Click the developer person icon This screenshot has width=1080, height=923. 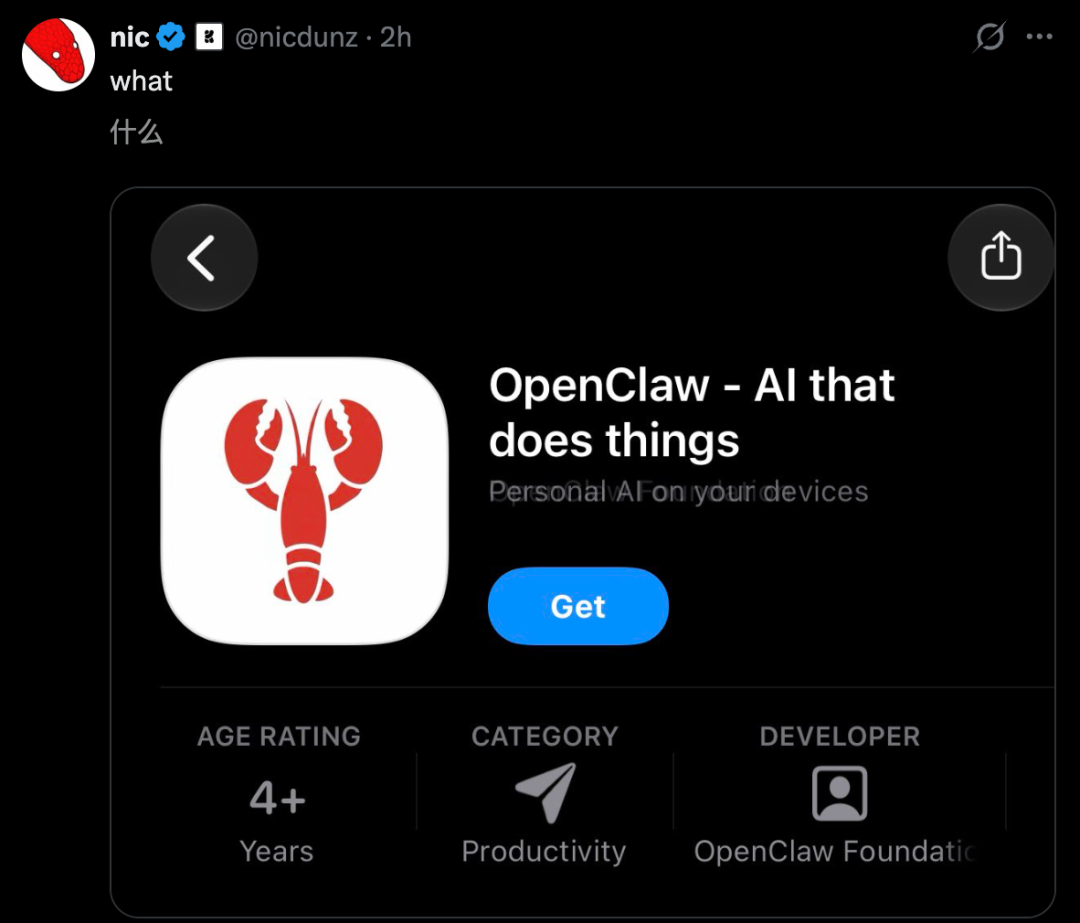pos(840,793)
